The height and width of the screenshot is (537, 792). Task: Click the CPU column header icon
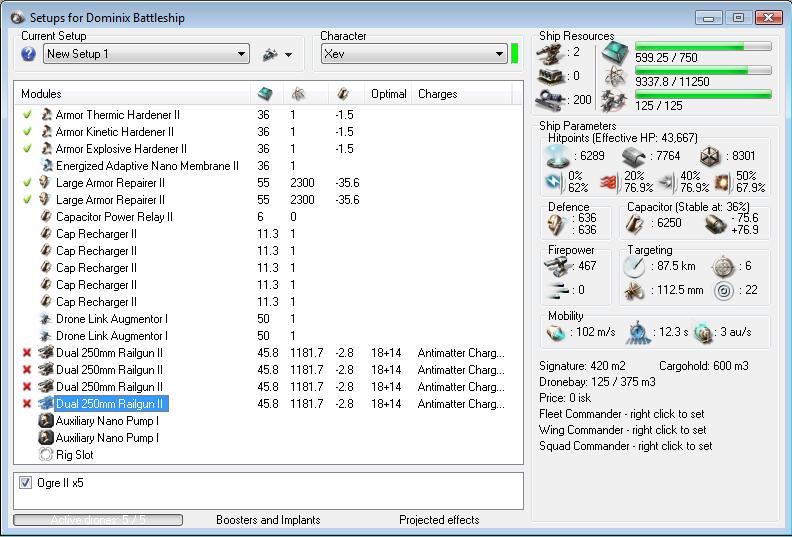pyautogui.click(x=265, y=93)
